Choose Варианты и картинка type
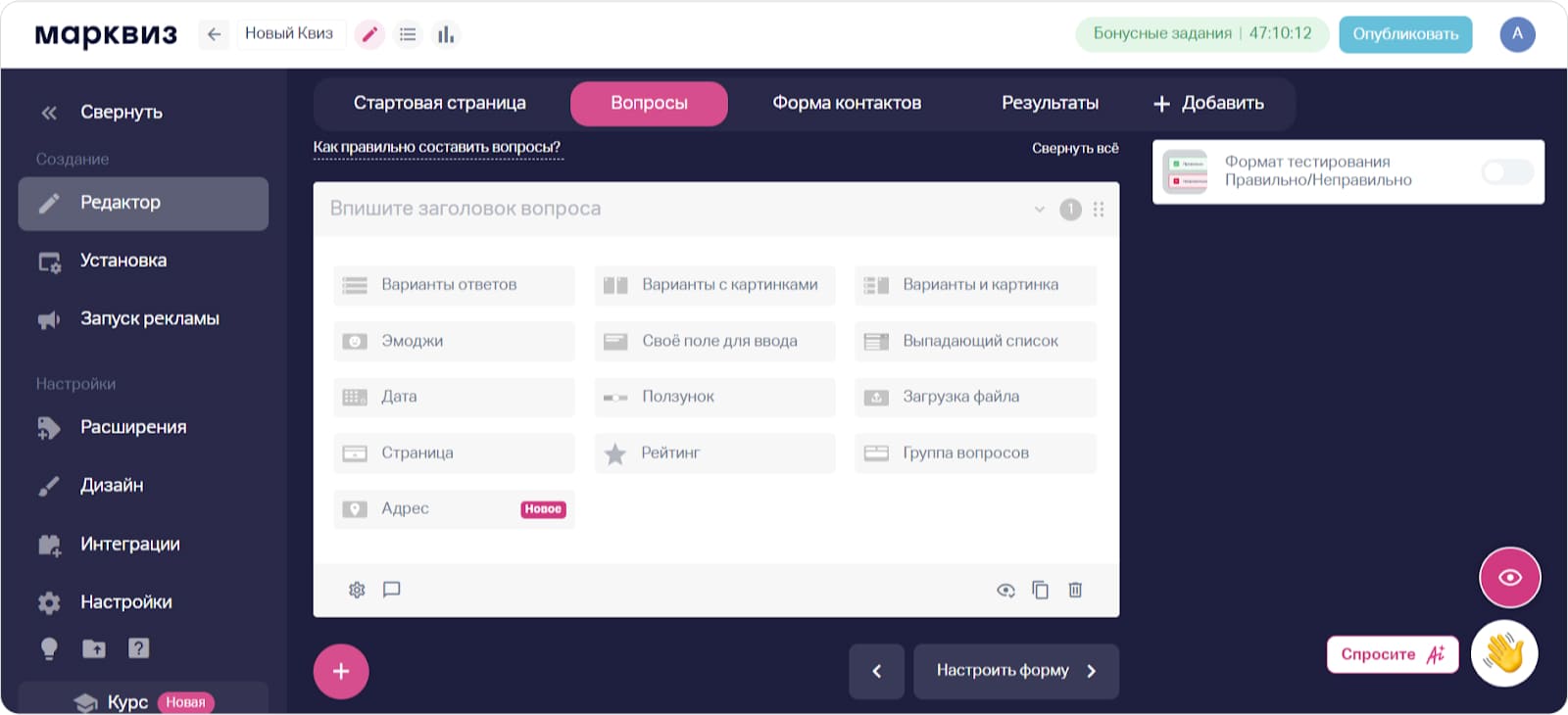 [x=975, y=285]
